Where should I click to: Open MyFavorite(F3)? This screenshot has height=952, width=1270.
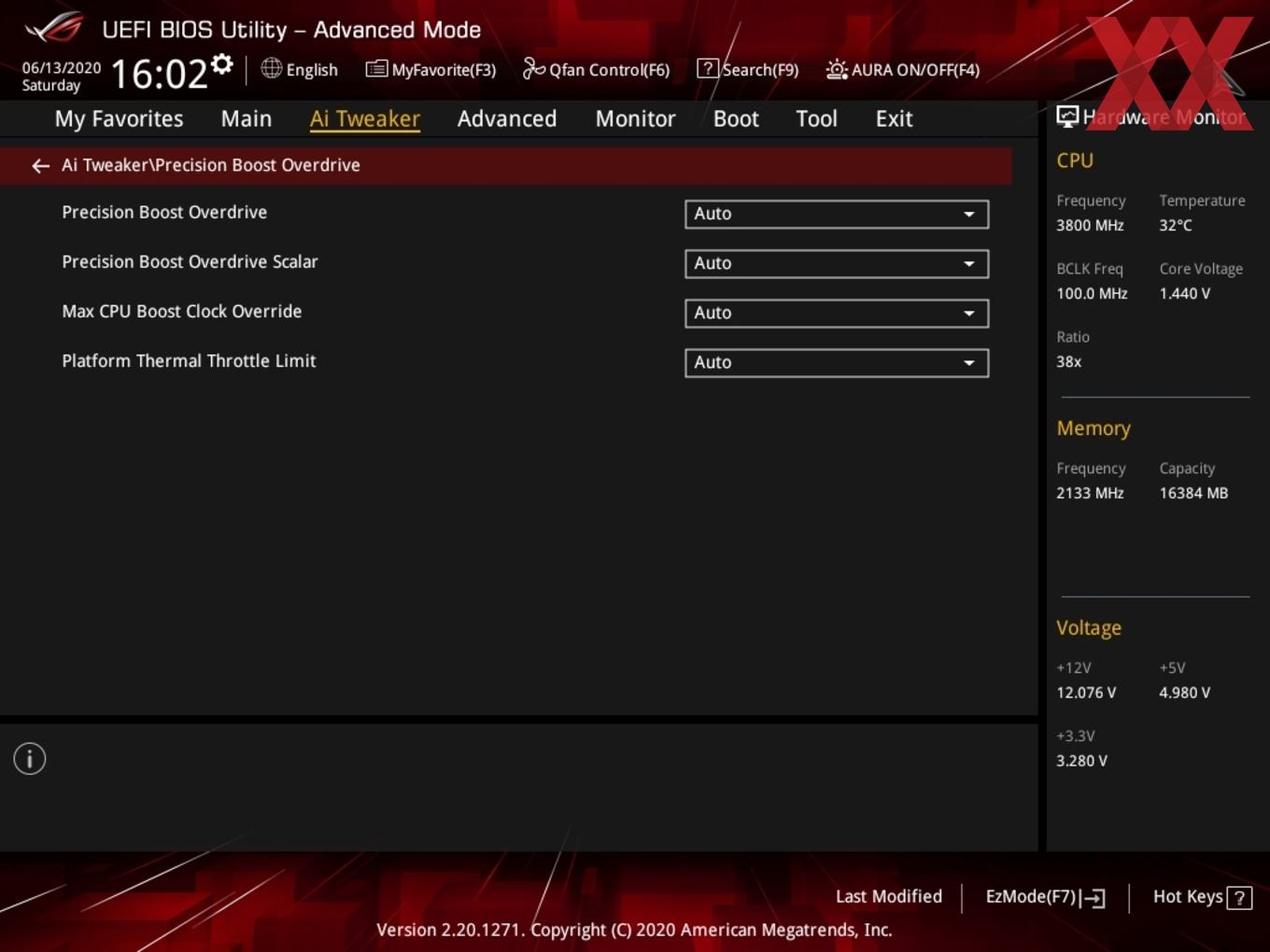(x=431, y=69)
